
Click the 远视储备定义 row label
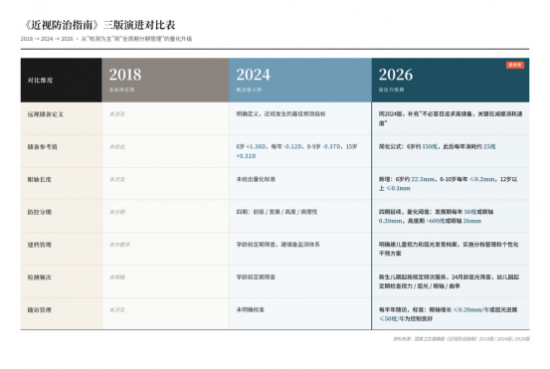point(46,114)
